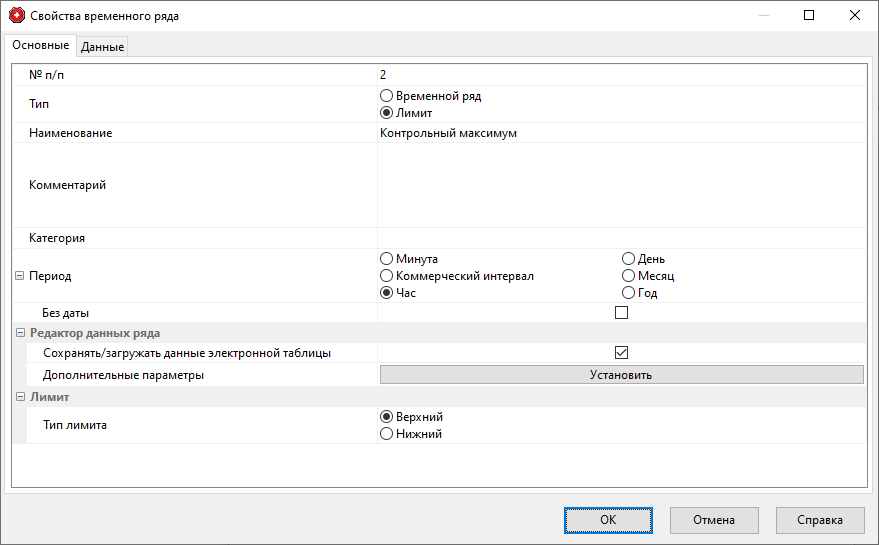Select Нижний limit type
879x545 pixels.
[387, 434]
